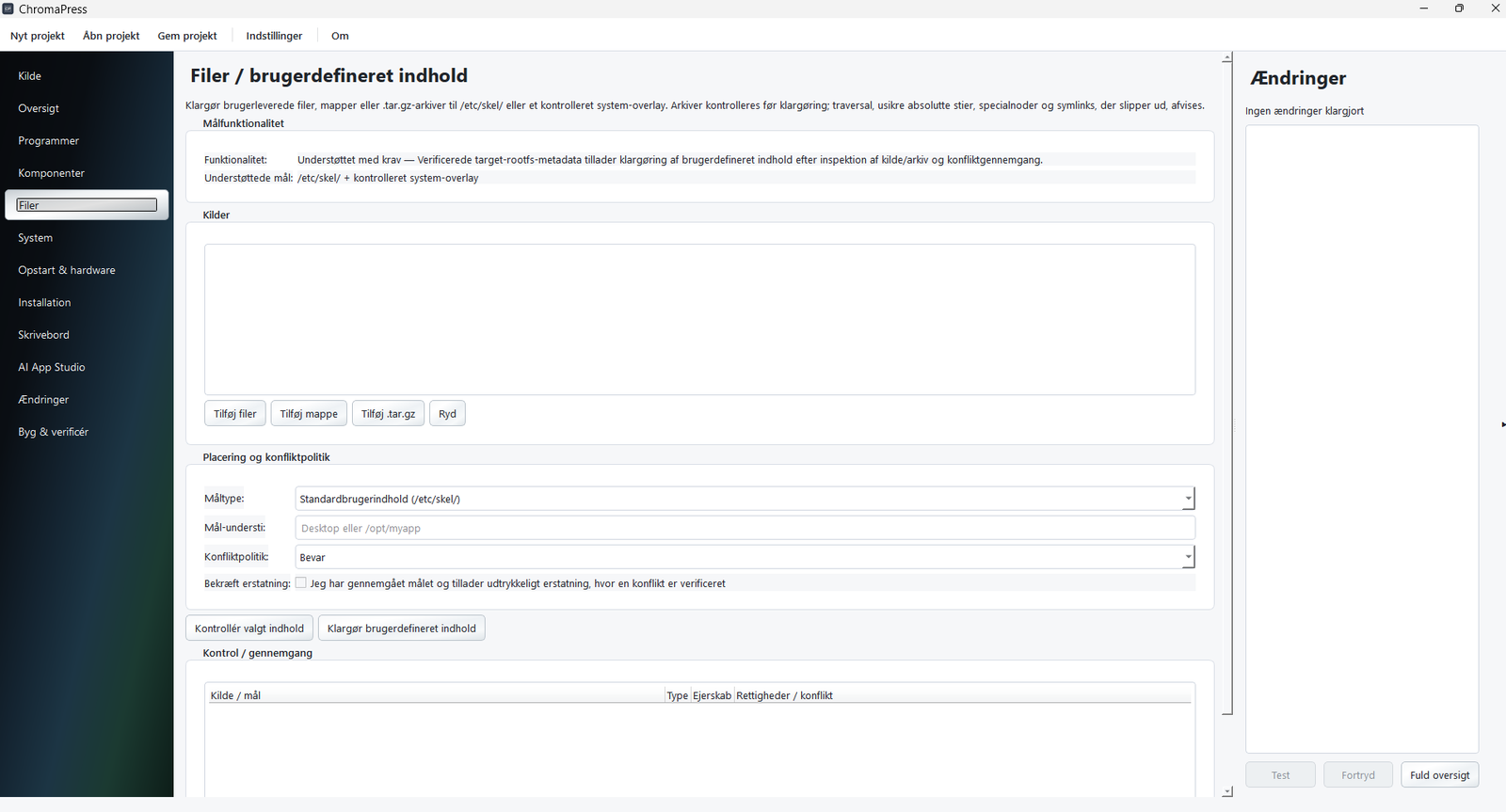Click Klargør brugerdefineret indhold button
Screen dimensions: 1506x812
pos(402,629)
